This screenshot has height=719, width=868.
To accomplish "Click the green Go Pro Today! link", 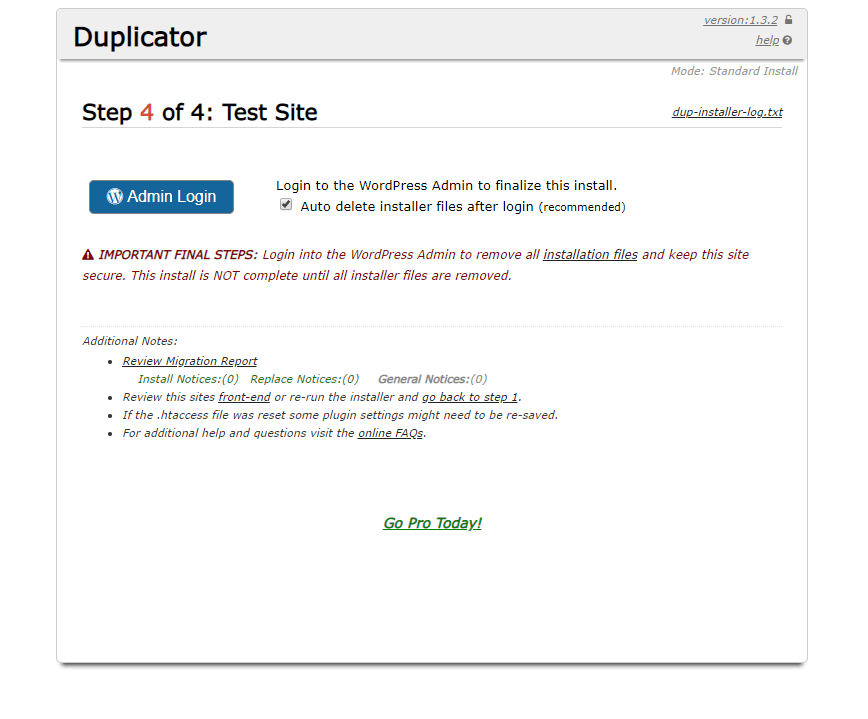I will click(432, 523).
